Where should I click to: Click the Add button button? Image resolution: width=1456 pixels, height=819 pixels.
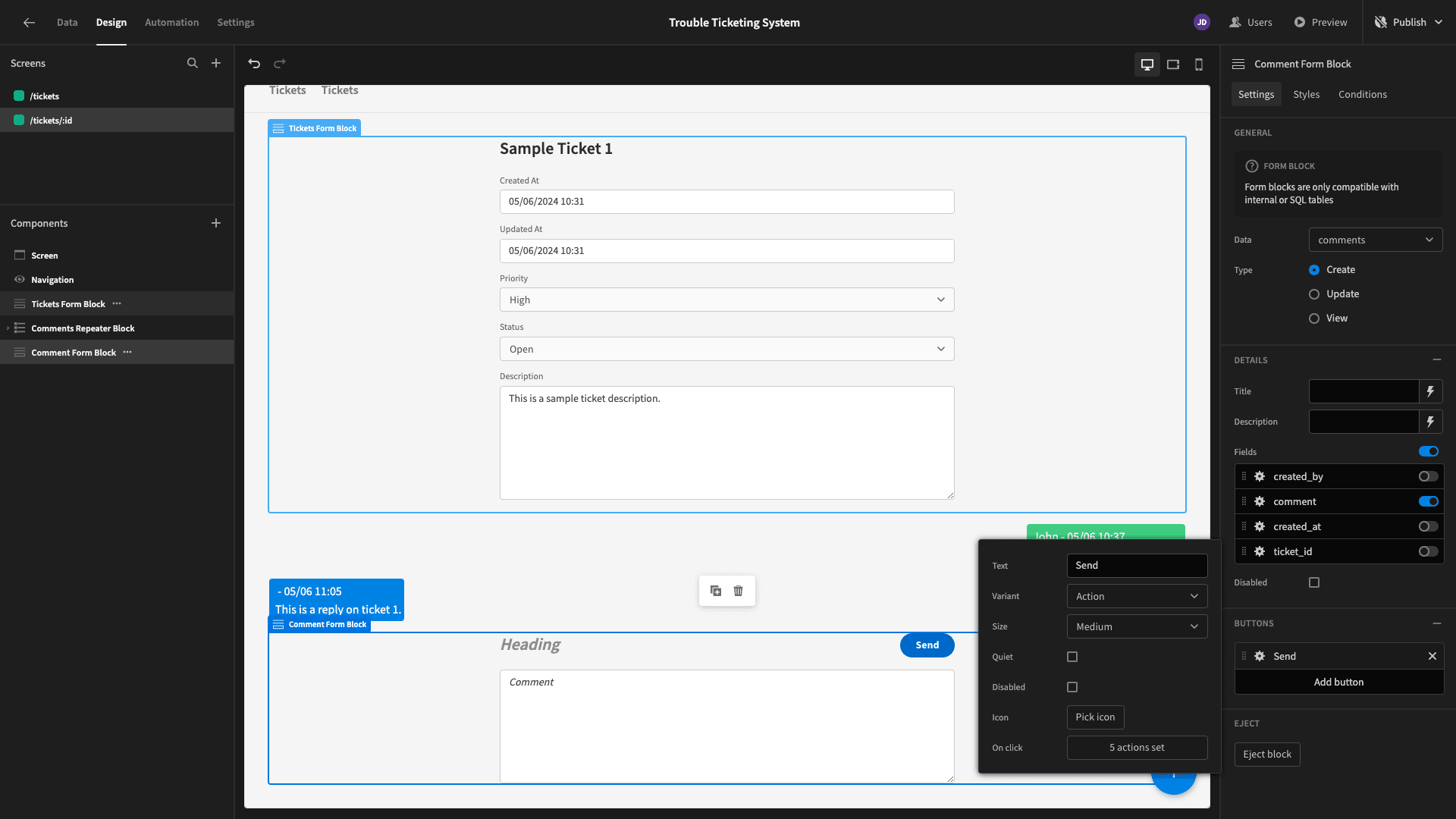click(x=1338, y=682)
